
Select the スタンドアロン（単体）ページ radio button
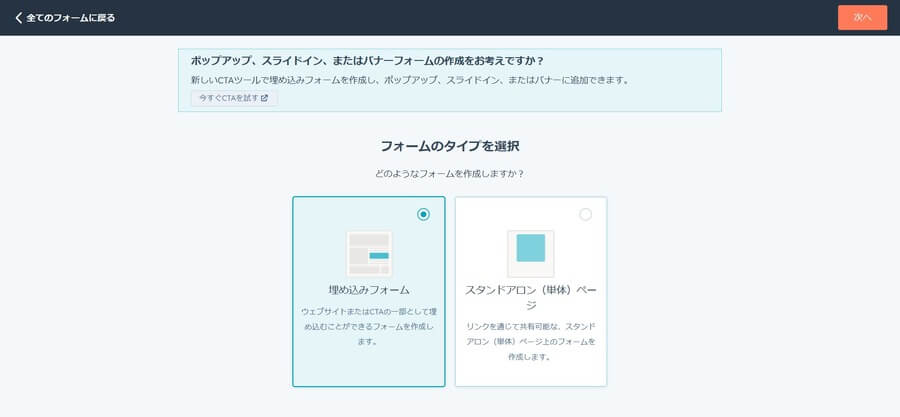click(585, 215)
